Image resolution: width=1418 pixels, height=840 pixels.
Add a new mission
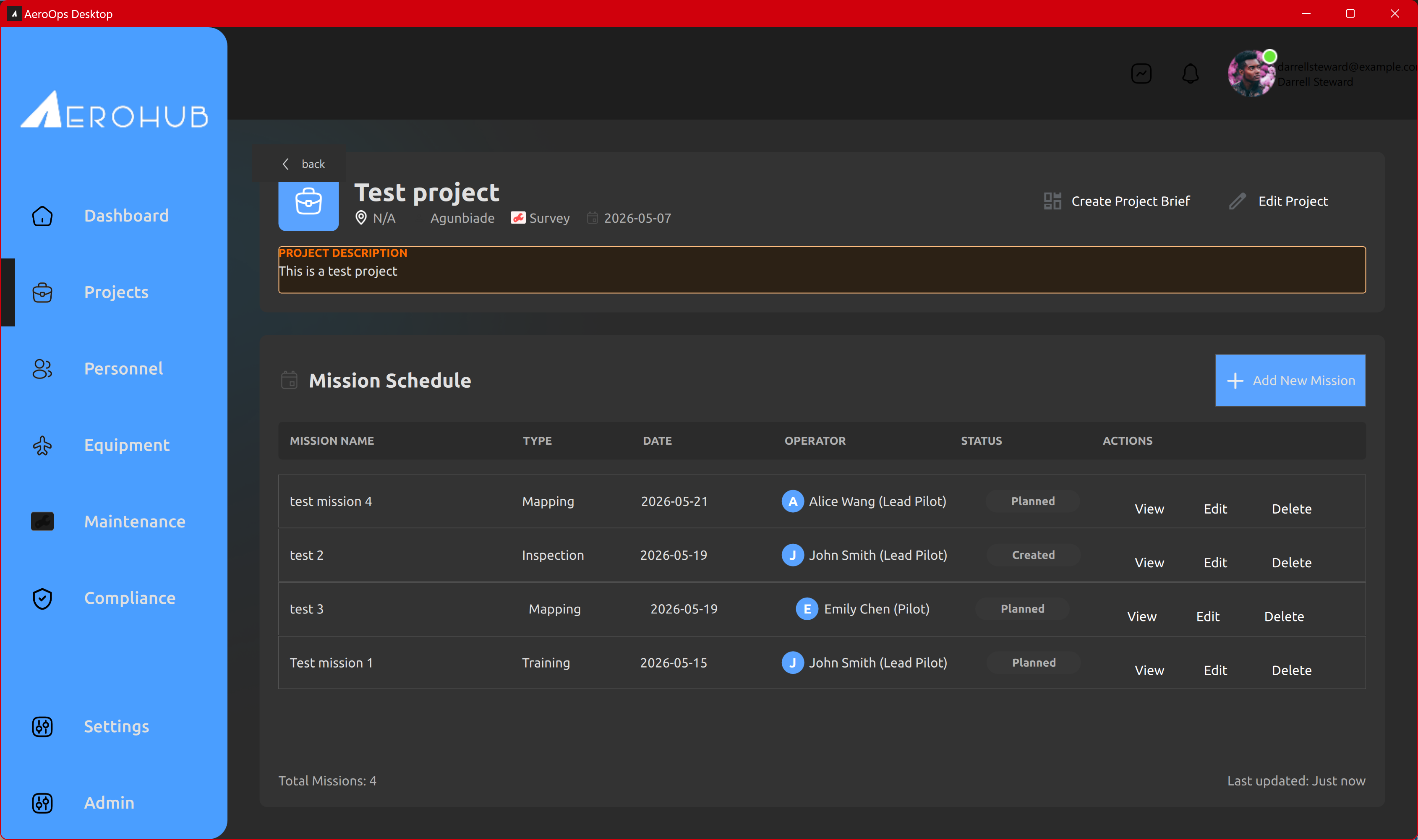[x=1290, y=381]
